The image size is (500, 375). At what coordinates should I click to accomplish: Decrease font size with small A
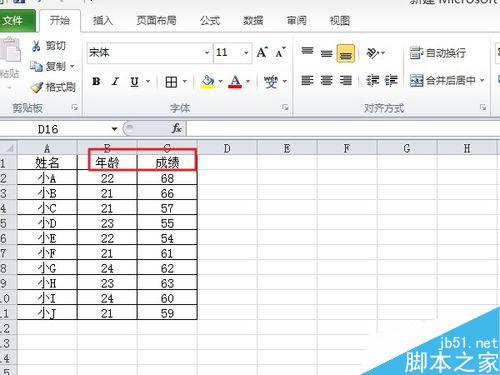tap(281, 52)
